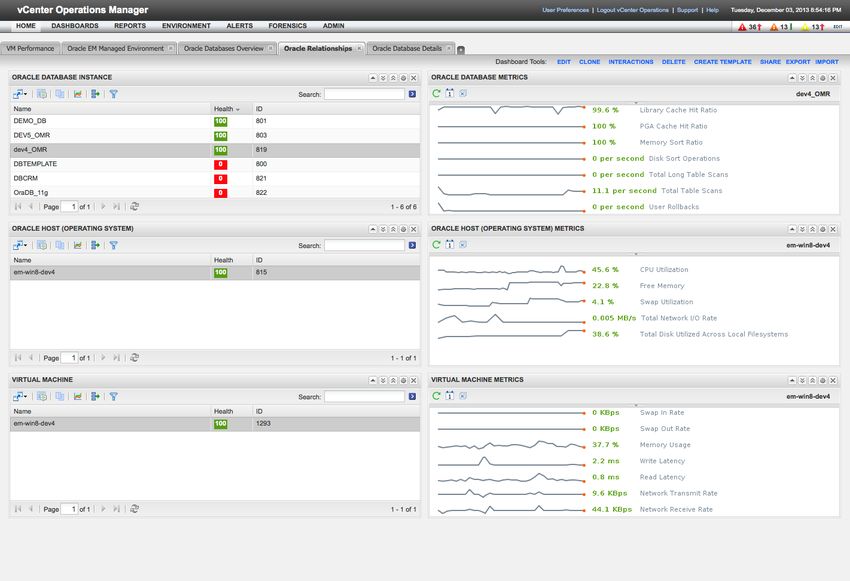Add new dashboard tab with plus icon
The width and height of the screenshot is (850, 581).
[461, 50]
